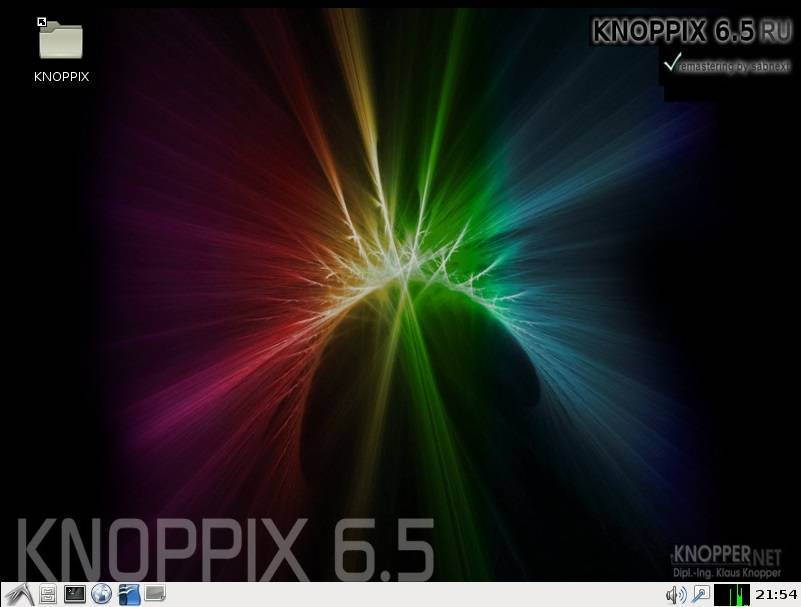
Task: Launch the file manager from the panel
Action: click(x=48, y=595)
